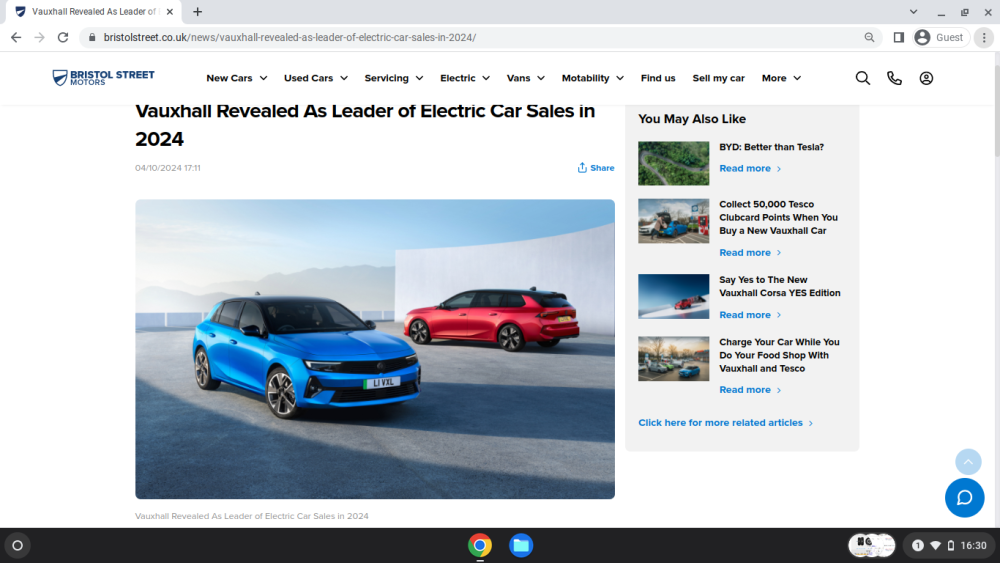Image resolution: width=1000 pixels, height=563 pixels.
Task: Click the phone contact icon
Action: coord(894,78)
